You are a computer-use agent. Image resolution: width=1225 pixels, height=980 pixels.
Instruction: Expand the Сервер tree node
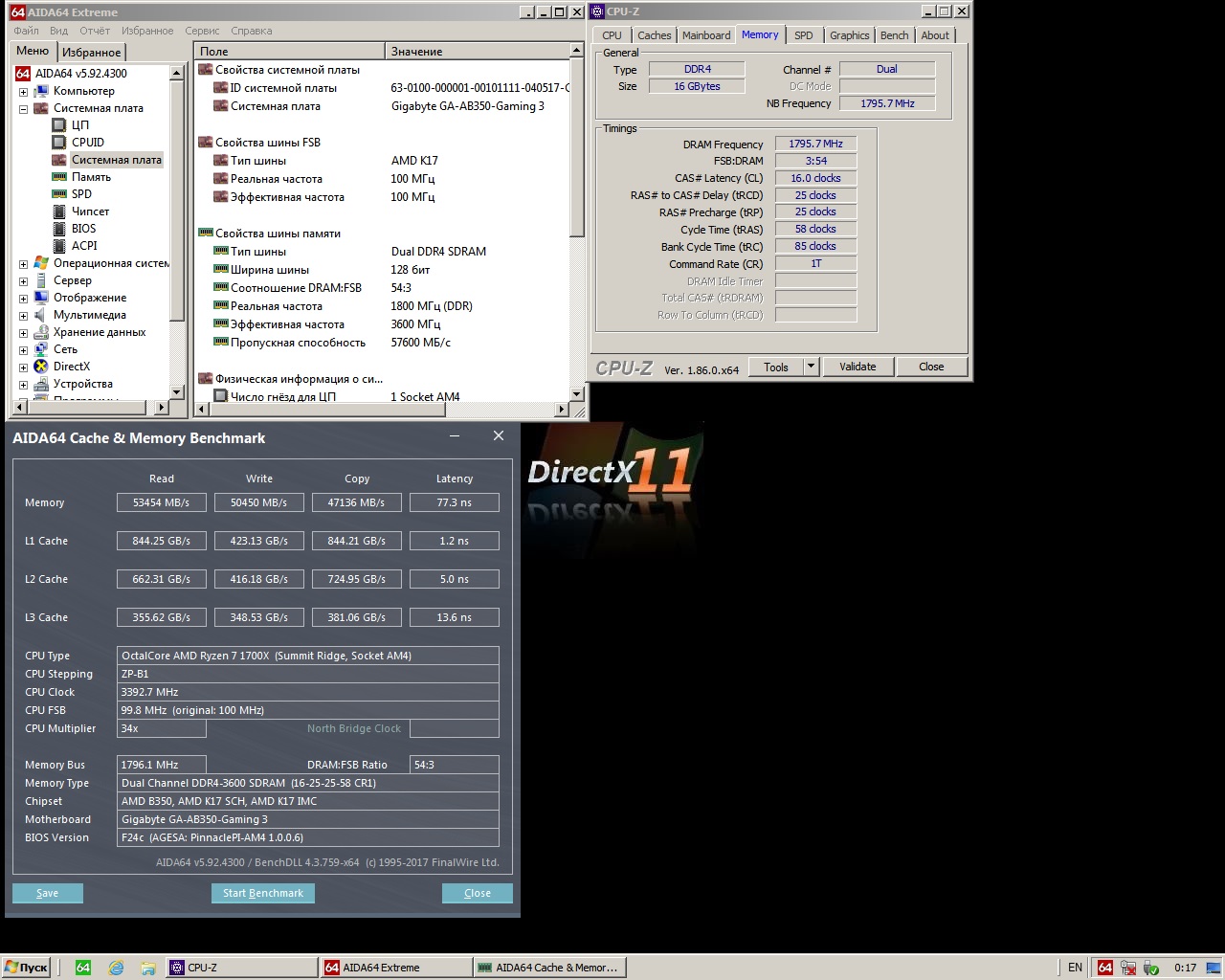23,281
